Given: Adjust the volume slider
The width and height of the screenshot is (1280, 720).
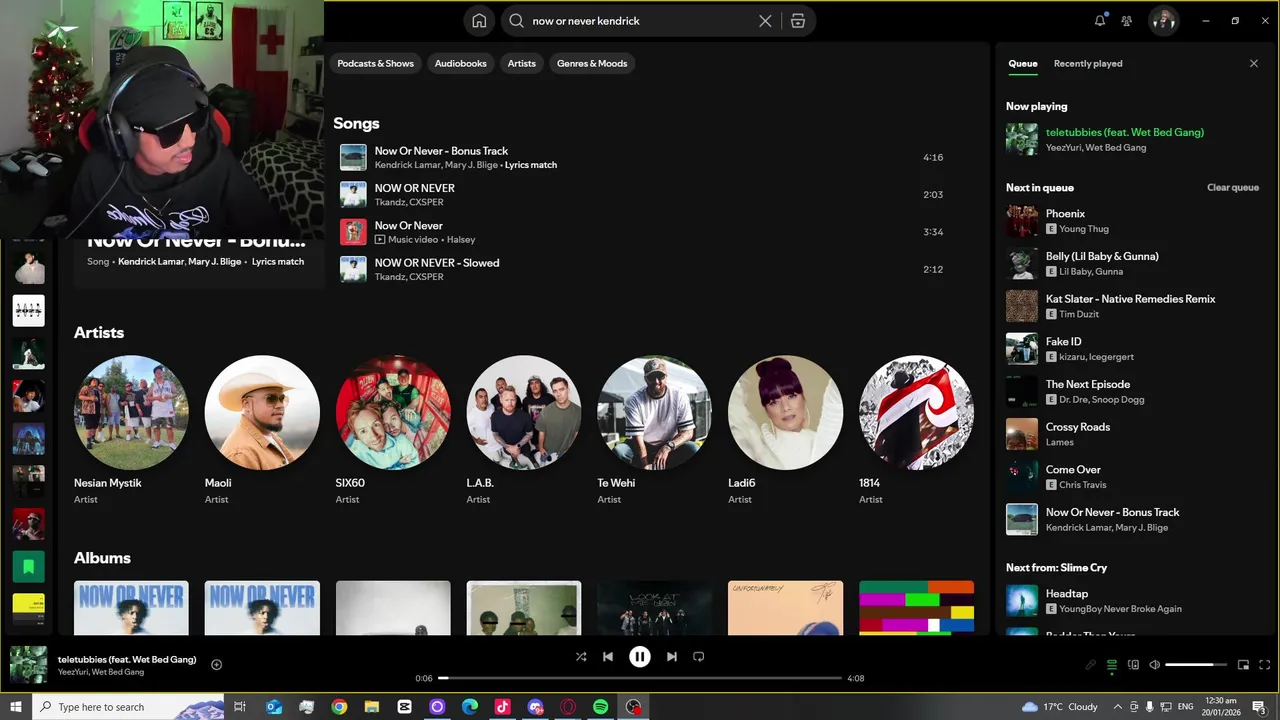Looking at the screenshot, I should tap(1196, 665).
